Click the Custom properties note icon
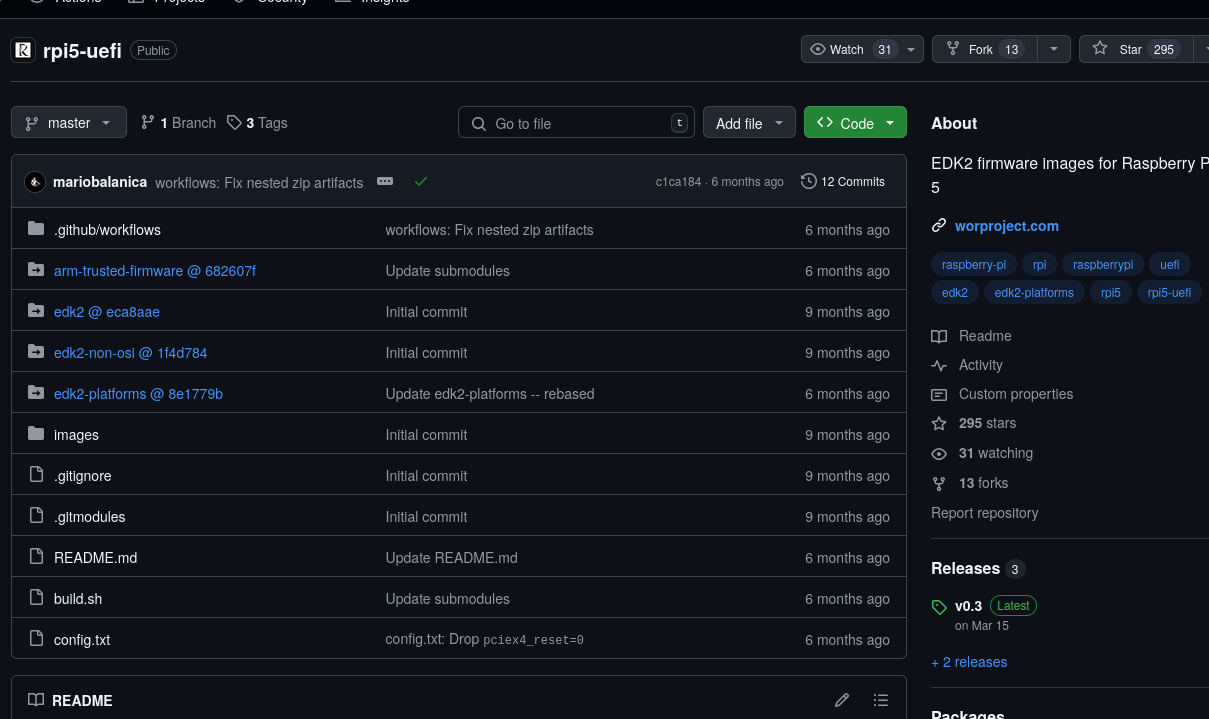Viewport: 1209px width, 719px height. coord(938,394)
